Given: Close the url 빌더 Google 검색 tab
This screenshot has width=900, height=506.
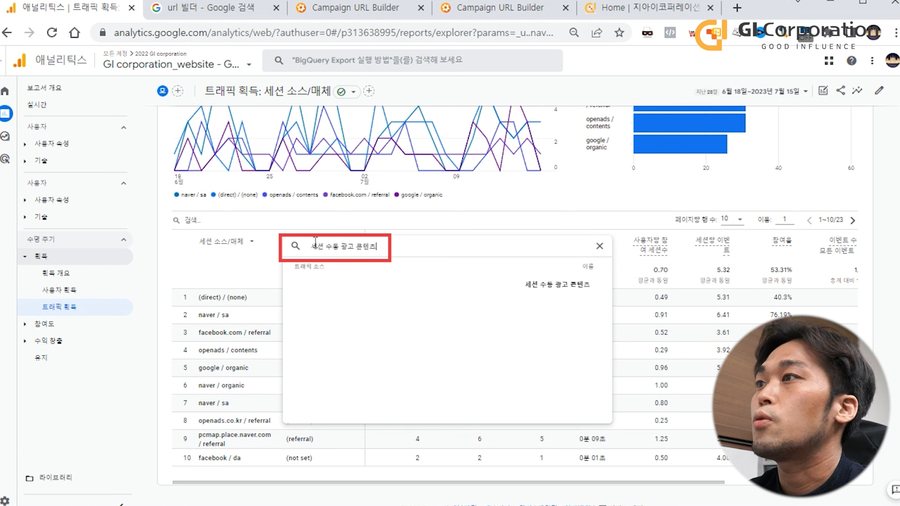Looking at the screenshot, I should pyautogui.click(x=276, y=8).
